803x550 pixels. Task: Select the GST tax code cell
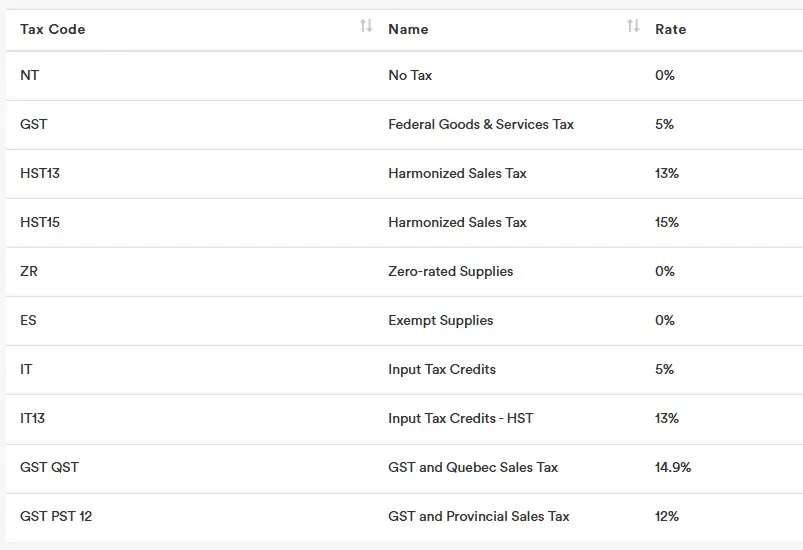[x=34, y=124]
